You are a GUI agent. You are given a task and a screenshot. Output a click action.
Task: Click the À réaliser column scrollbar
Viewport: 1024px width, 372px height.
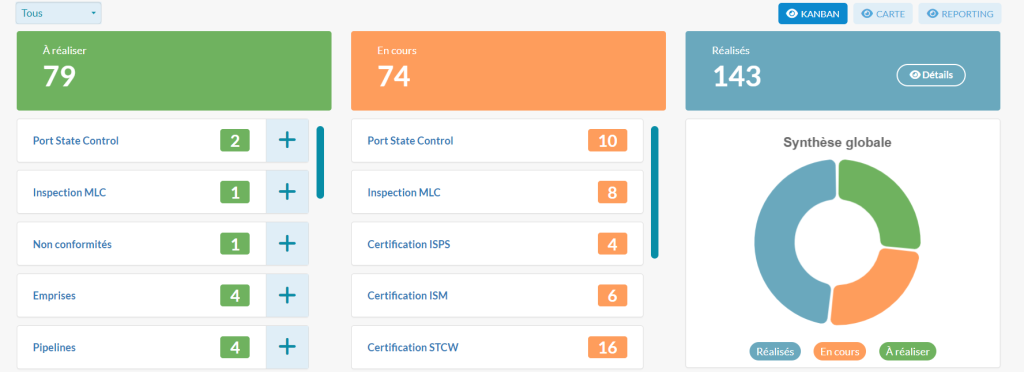pos(321,163)
